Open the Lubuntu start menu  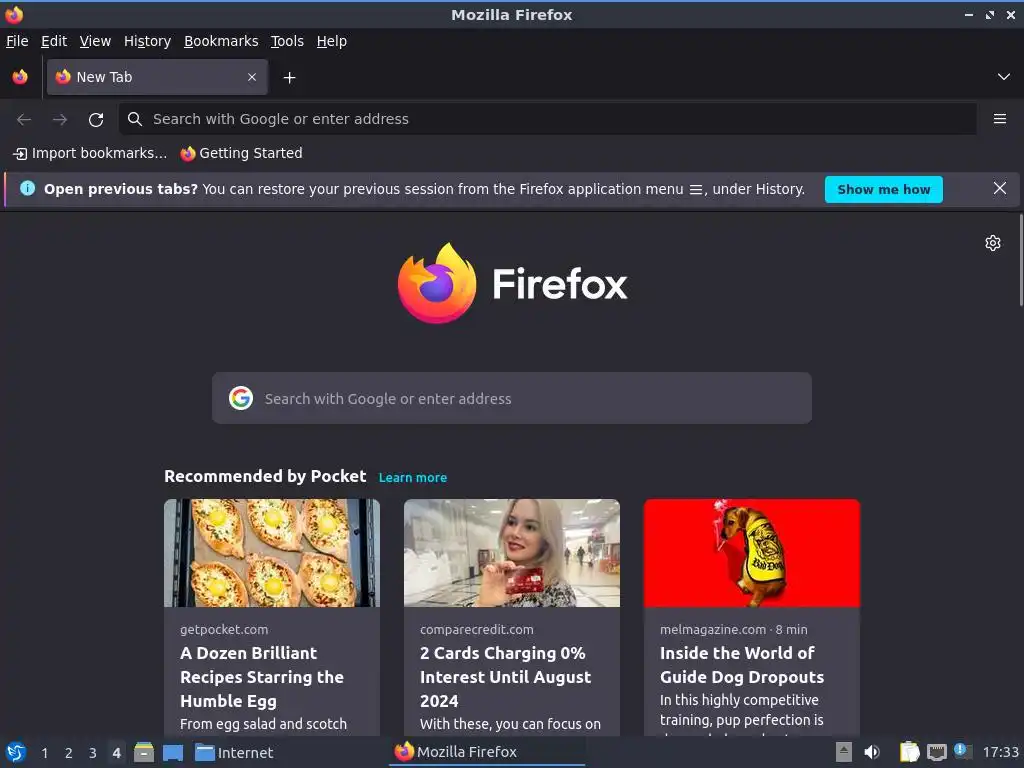[x=16, y=752]
